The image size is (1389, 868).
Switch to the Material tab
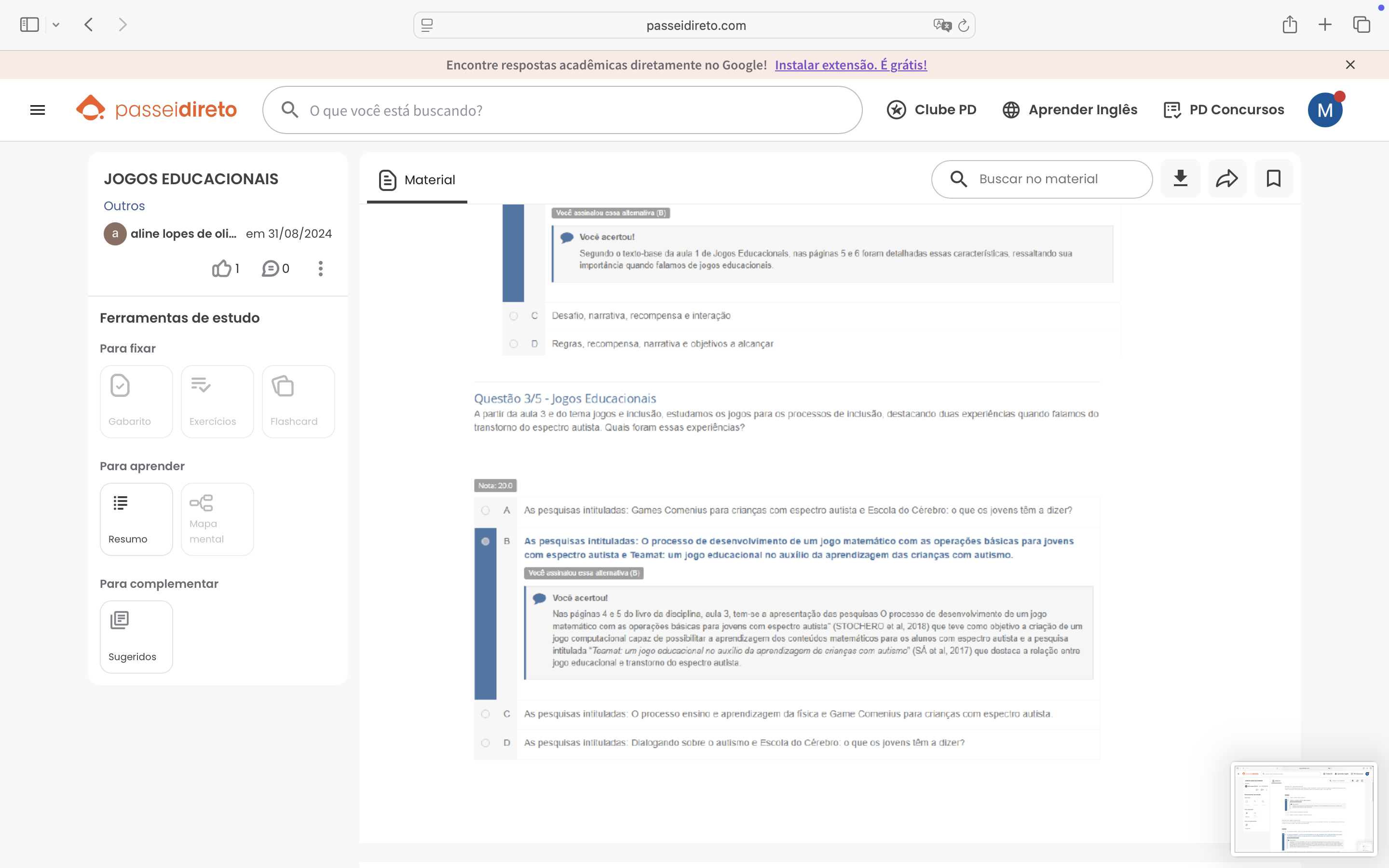(417, 180)
